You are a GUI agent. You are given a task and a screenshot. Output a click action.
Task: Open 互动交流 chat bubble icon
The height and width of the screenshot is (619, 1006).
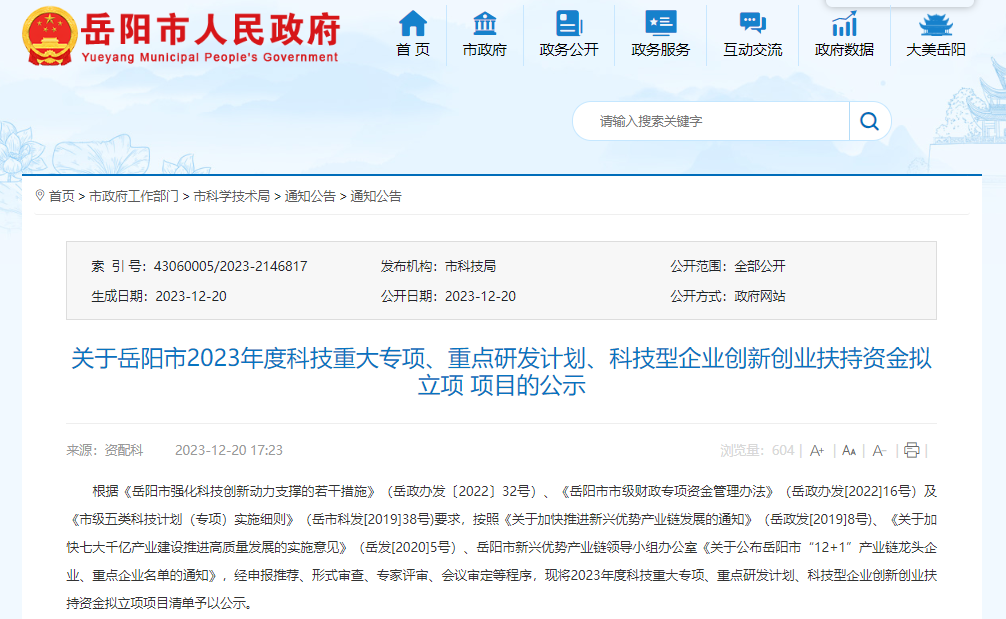[752, 23]
